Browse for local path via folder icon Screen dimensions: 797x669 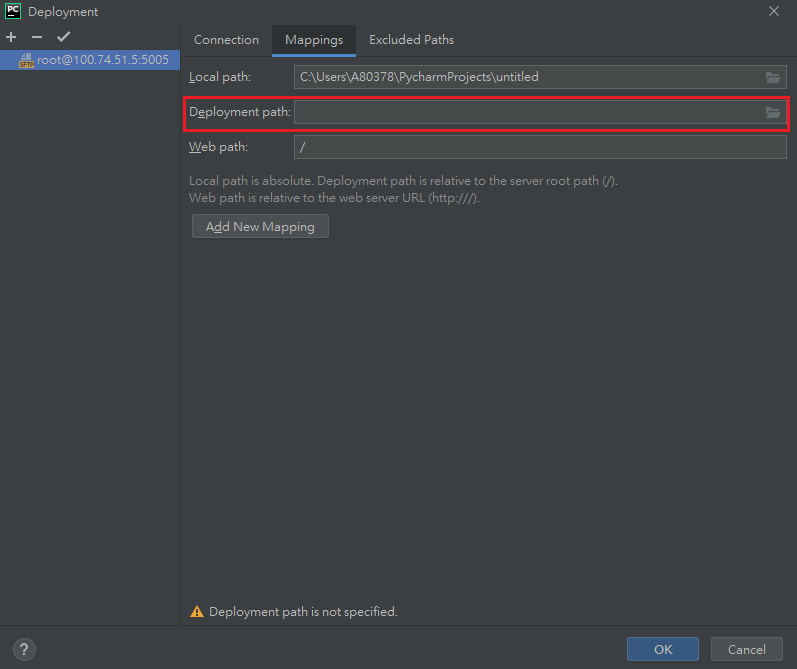click(773, 77)
